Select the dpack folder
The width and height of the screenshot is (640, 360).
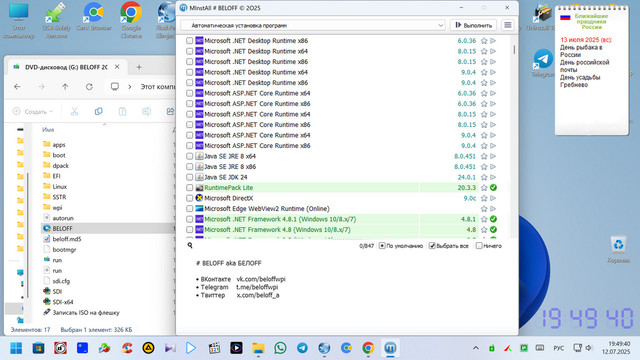click(x=60, y=165)
